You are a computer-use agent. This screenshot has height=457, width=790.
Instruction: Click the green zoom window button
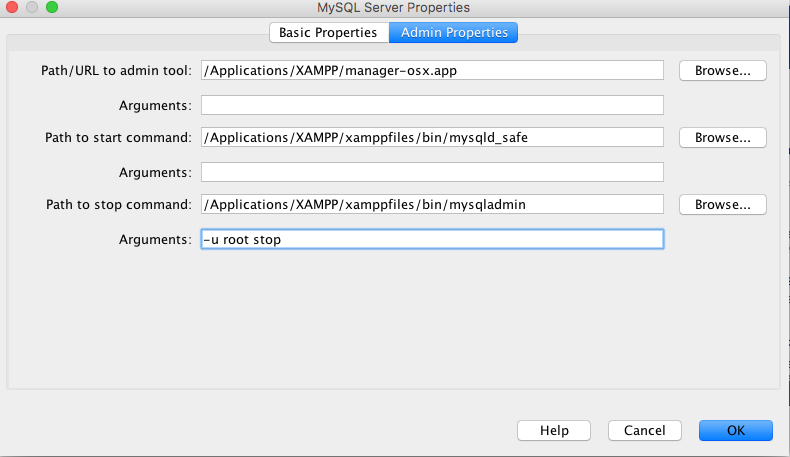[x=52, y=7]
